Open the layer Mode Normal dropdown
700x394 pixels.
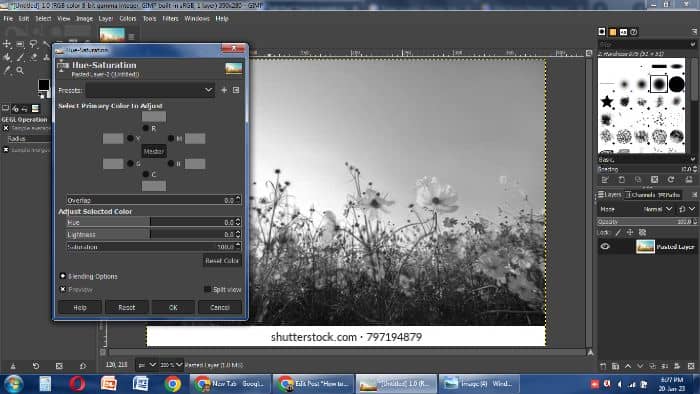(x=657, y=209)
